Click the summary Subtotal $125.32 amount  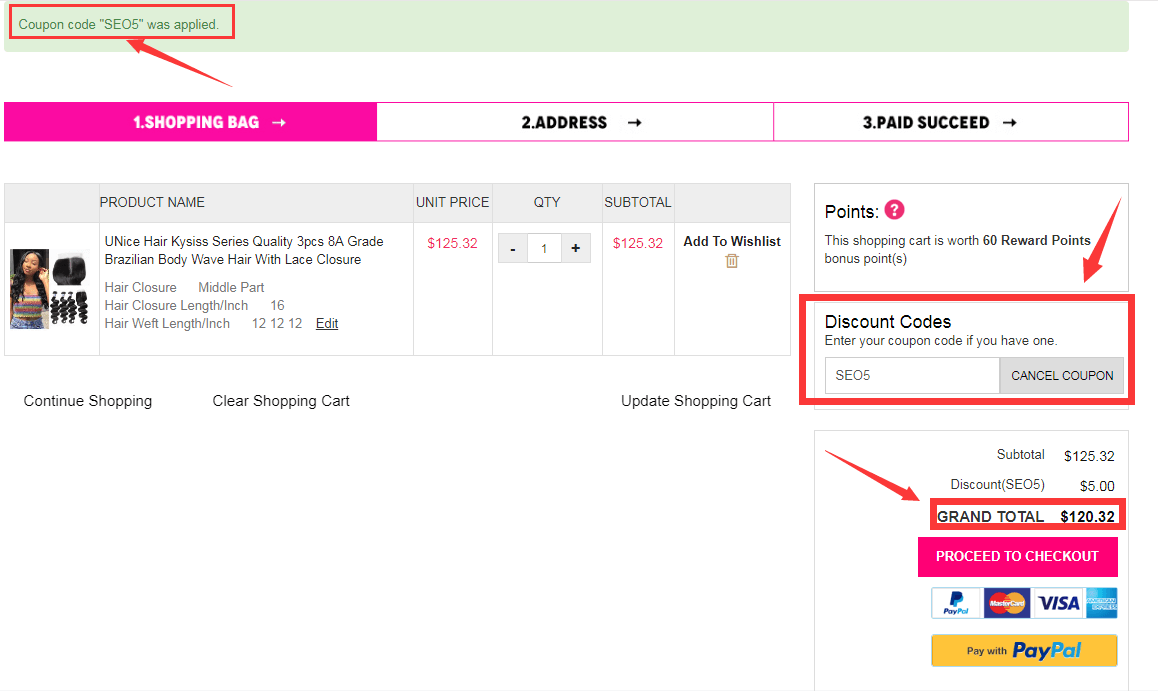point(1089,455)
